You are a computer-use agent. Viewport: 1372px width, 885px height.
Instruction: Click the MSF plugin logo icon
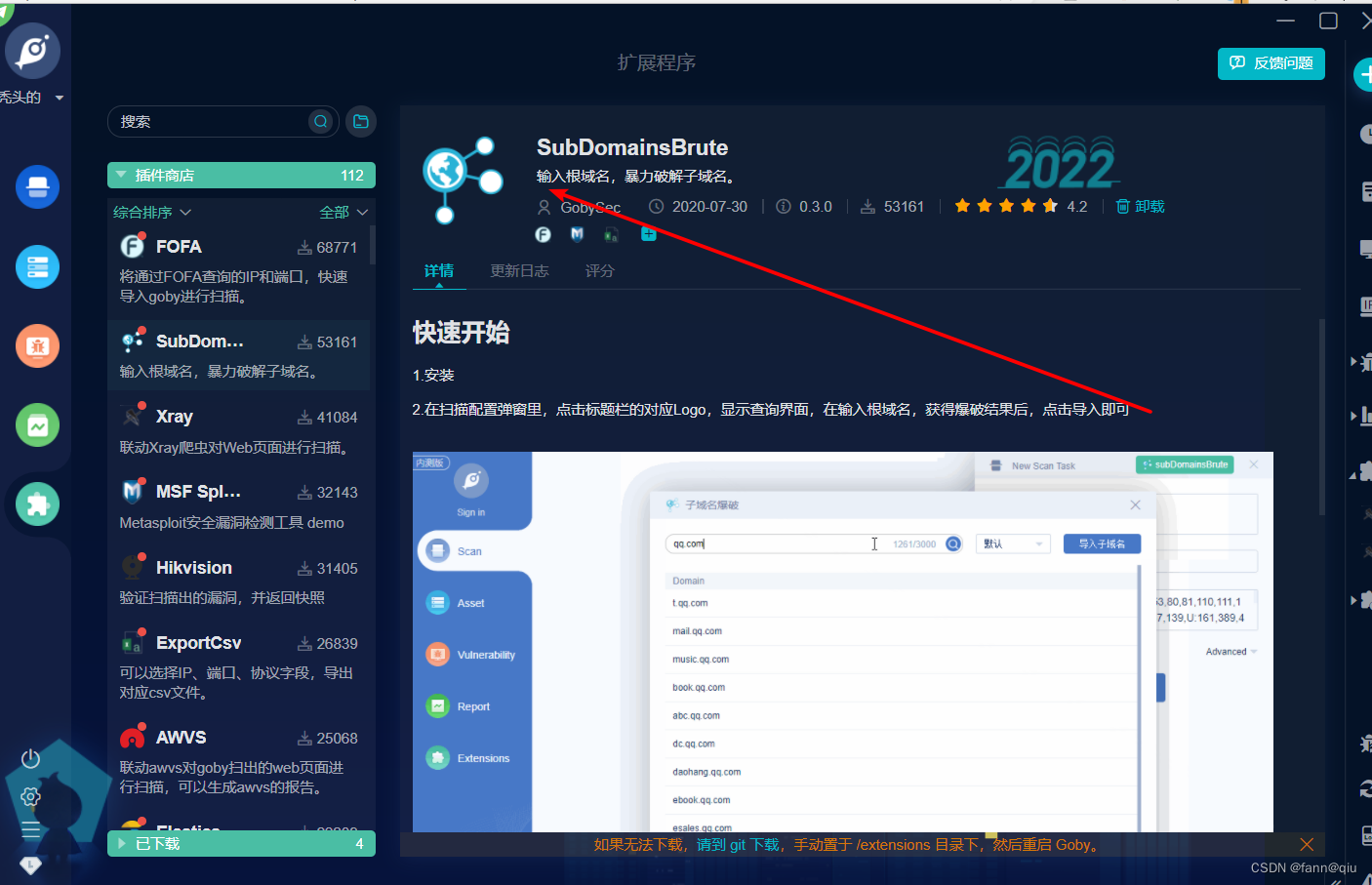pyautogui.click(x=132, y=491)
